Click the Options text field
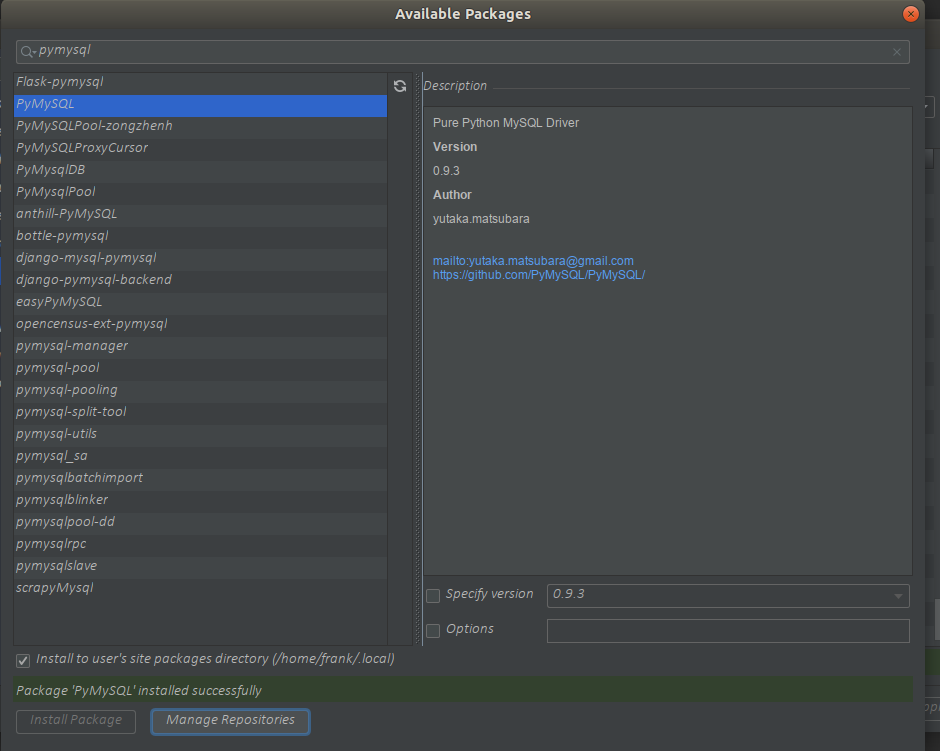 tap(728, 631)
